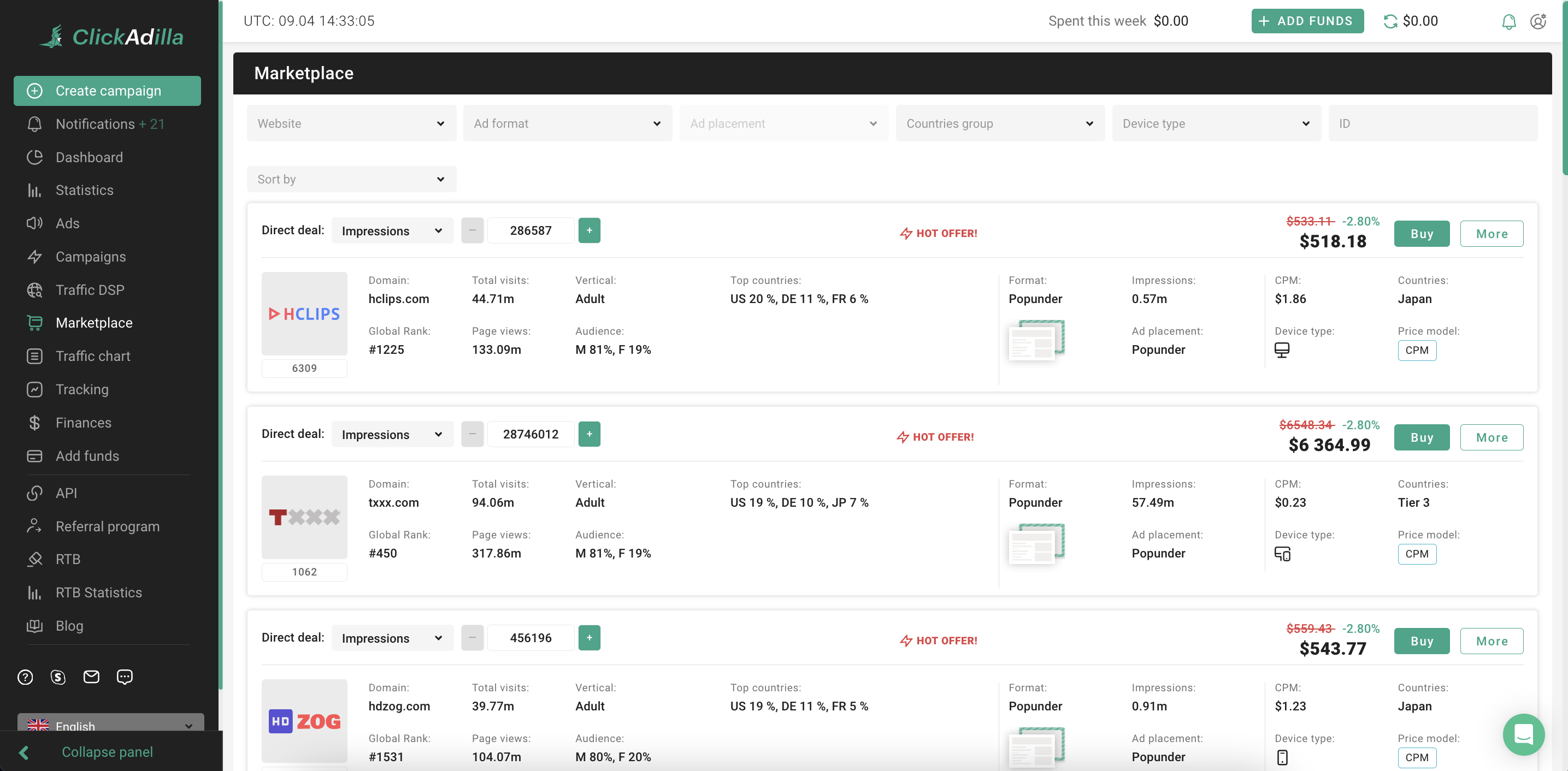Image resolution: width=1568 pixels, height=771 pixels.
Task: Open the Referral program page
Action: coord(107,526)
